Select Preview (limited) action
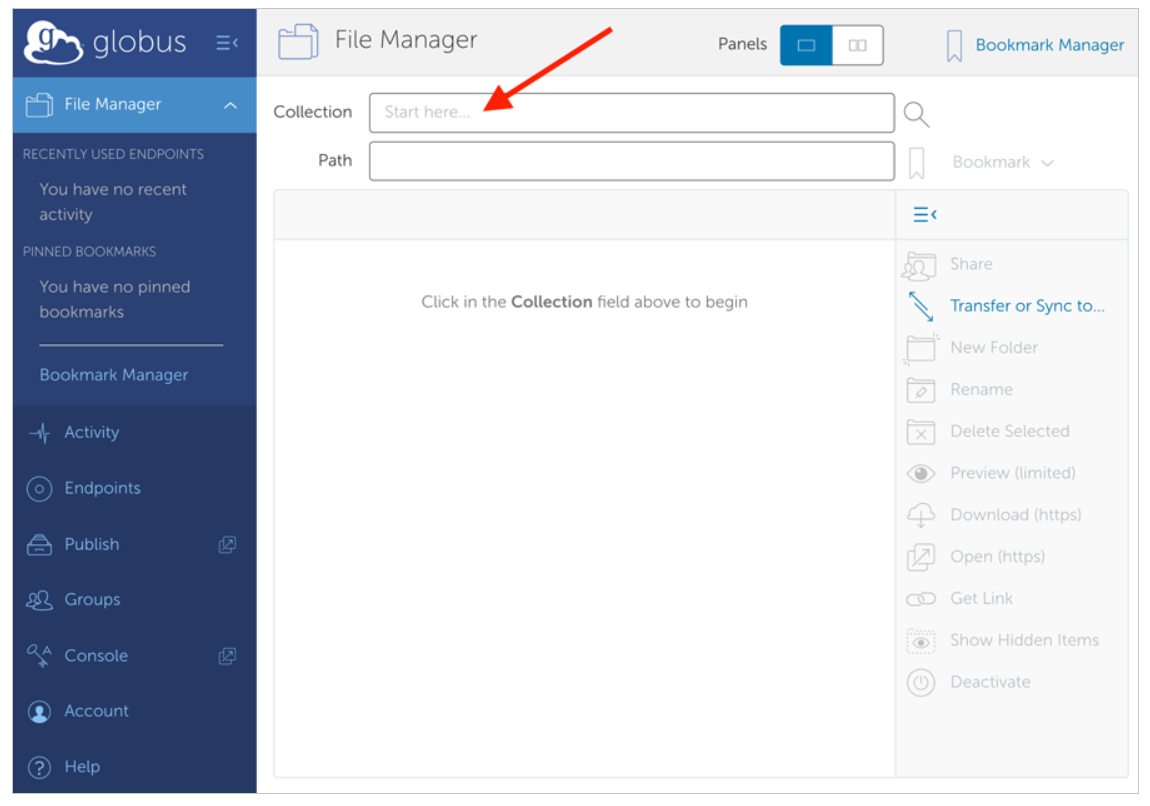This screenshot has height=806, width=1150. point(1013,473)
